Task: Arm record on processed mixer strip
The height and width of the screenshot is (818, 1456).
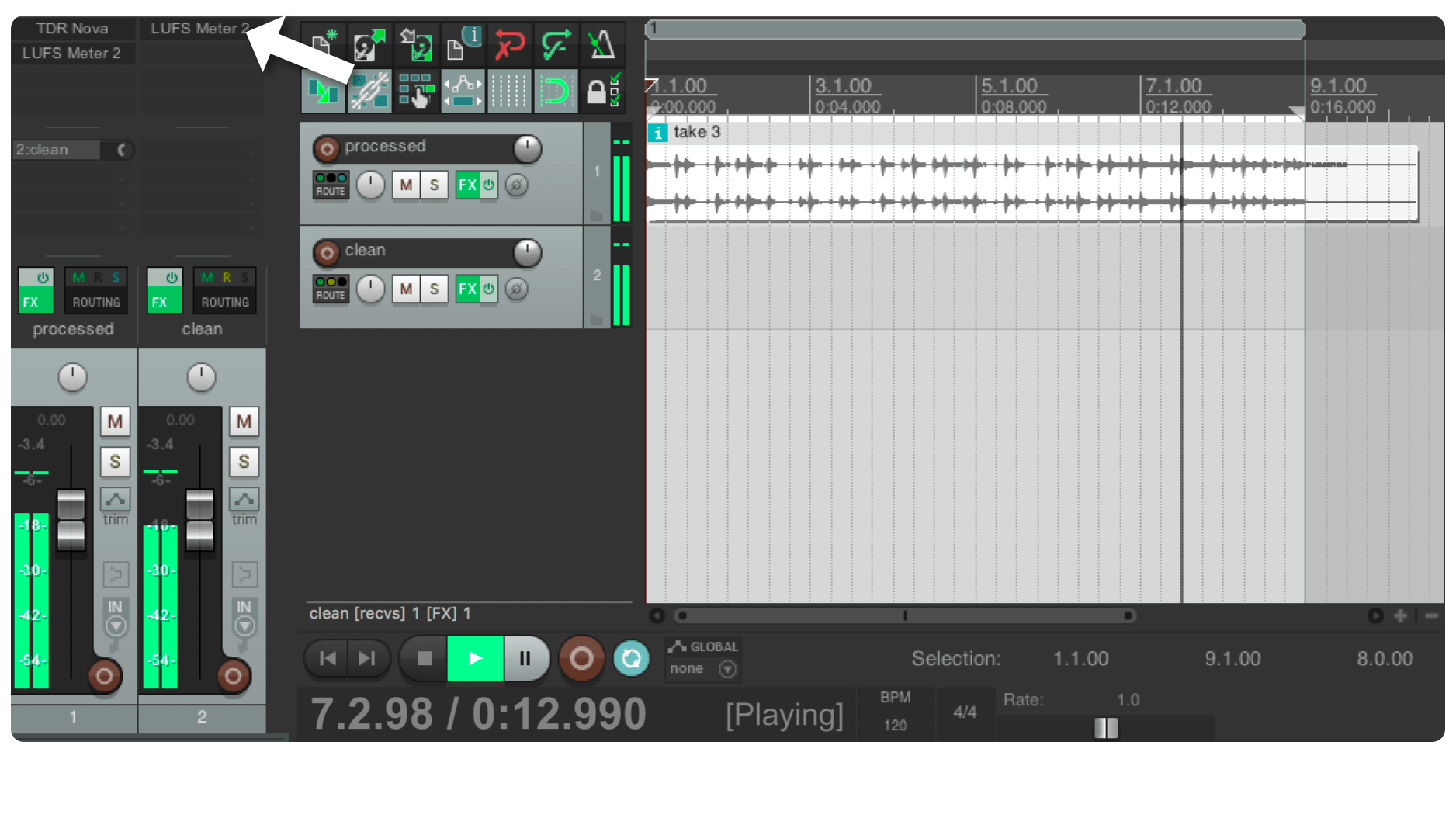Action: point(105,676)
